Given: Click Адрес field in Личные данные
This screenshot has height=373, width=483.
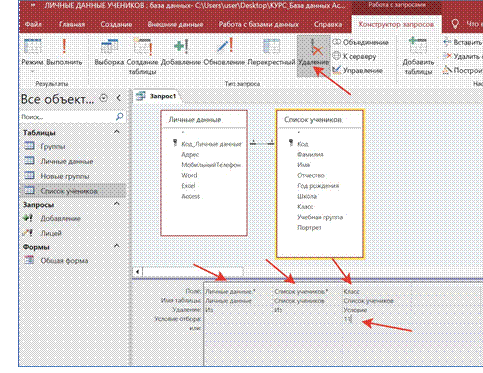Looking at the screenshot, I should tap(190, 154).
